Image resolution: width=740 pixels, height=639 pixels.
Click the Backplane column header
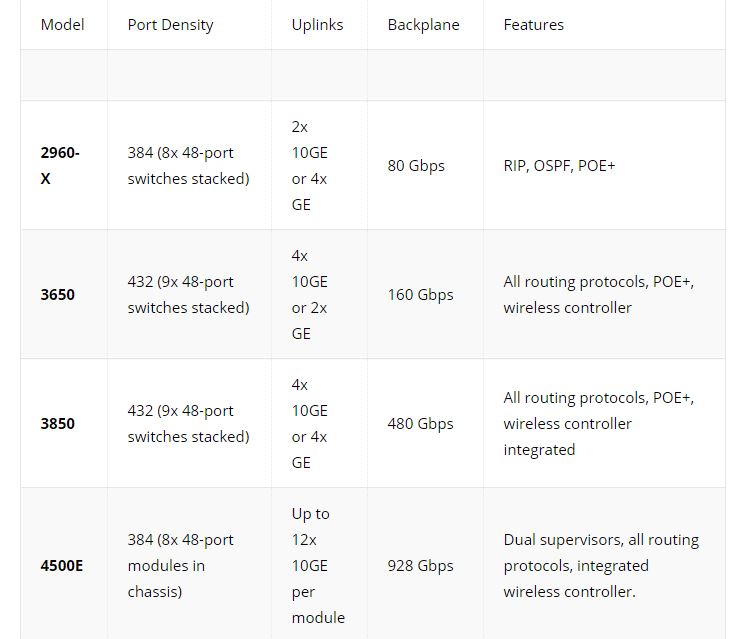coord(423,25)
